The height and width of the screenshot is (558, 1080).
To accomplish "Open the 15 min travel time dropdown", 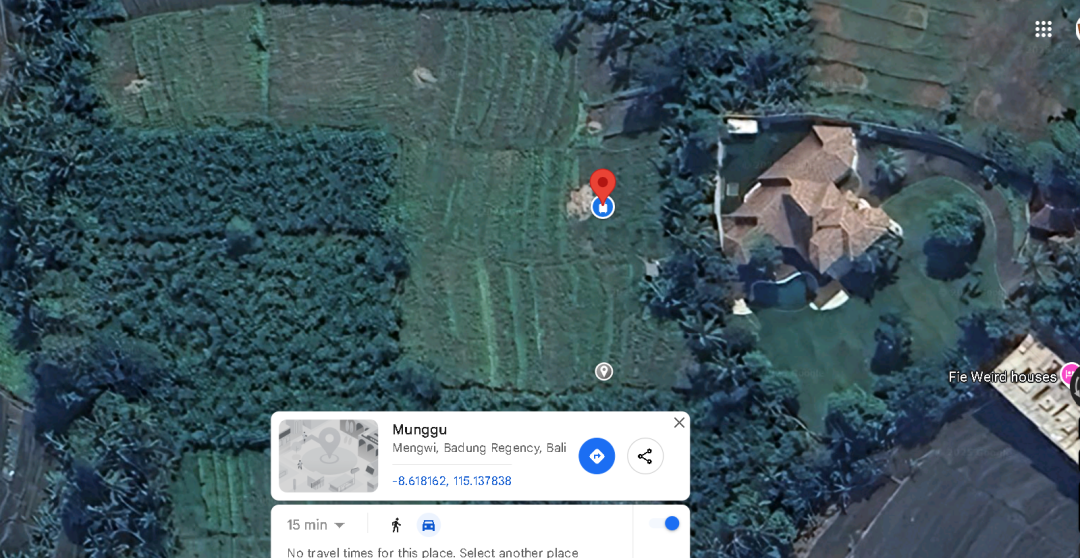I will (315, 525).
